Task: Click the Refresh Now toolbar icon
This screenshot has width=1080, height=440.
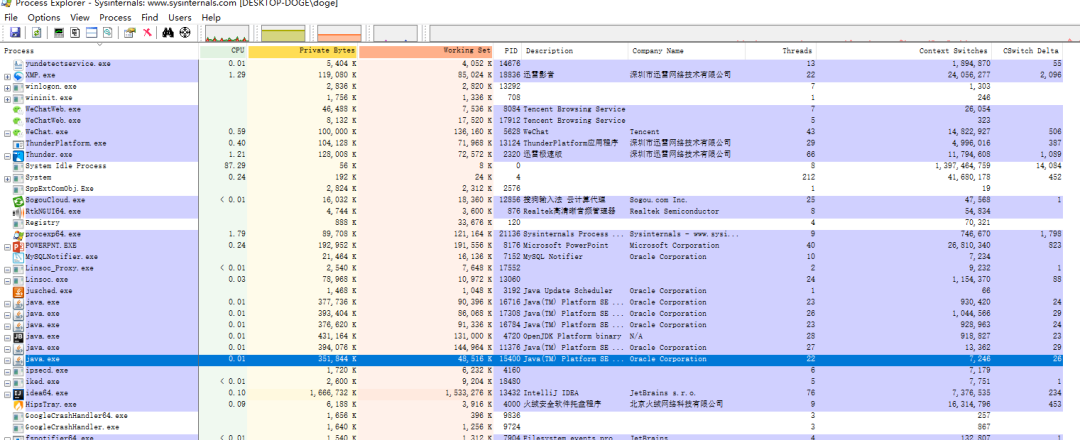Action: point(37,32)
